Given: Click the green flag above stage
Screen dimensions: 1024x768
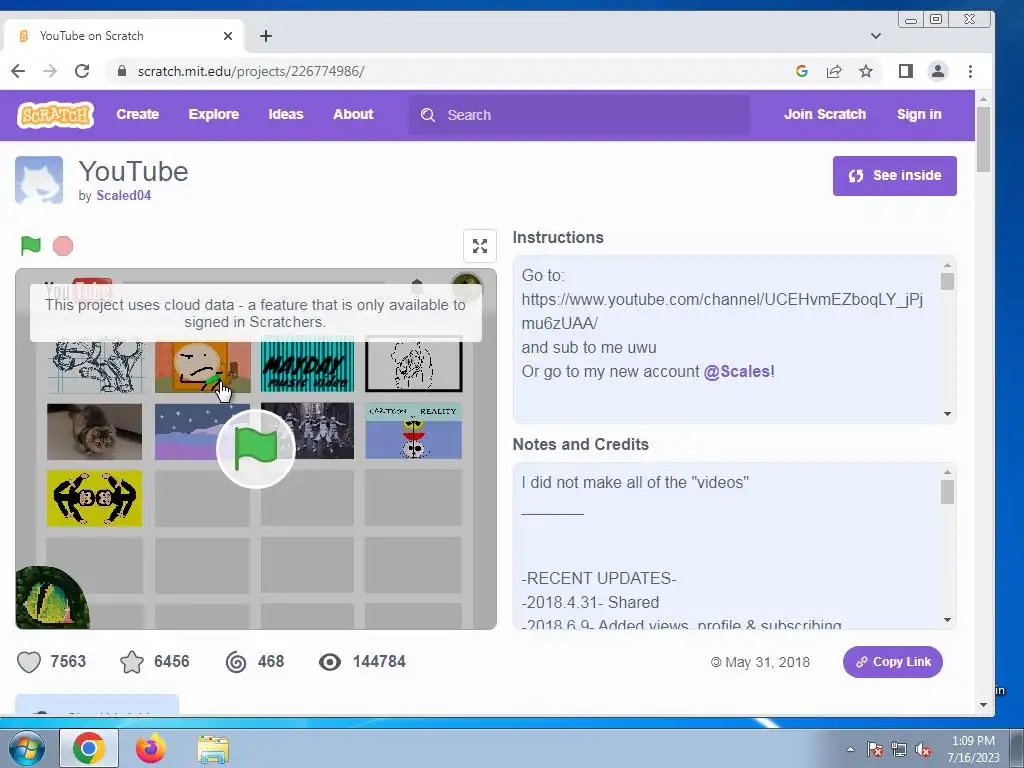Looking at the screenshot, I should point(31,246).
